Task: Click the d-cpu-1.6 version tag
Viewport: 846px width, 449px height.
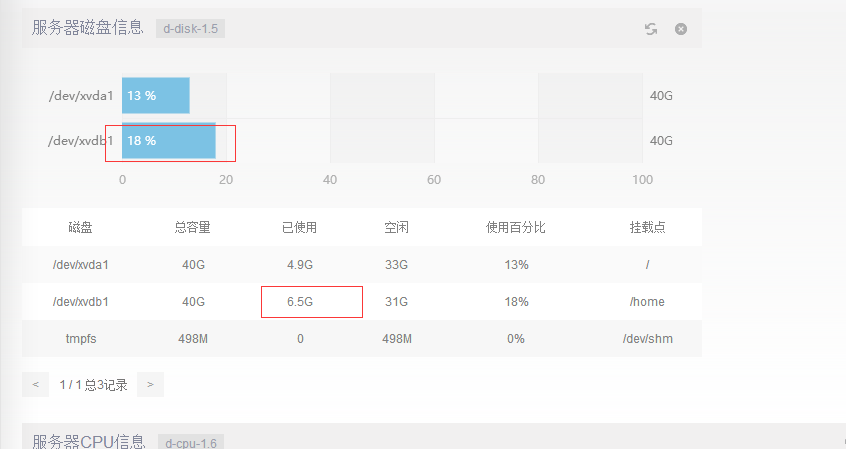Action: [192, 442]
